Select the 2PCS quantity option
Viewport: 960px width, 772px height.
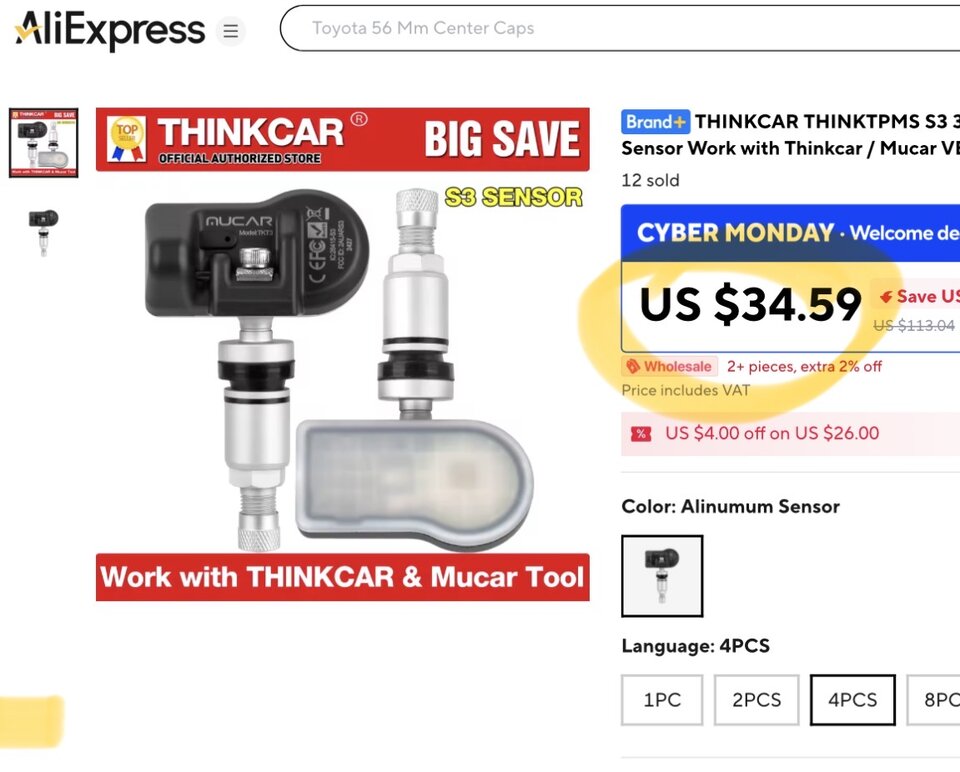pyautogui.click(x=756, y=700)
